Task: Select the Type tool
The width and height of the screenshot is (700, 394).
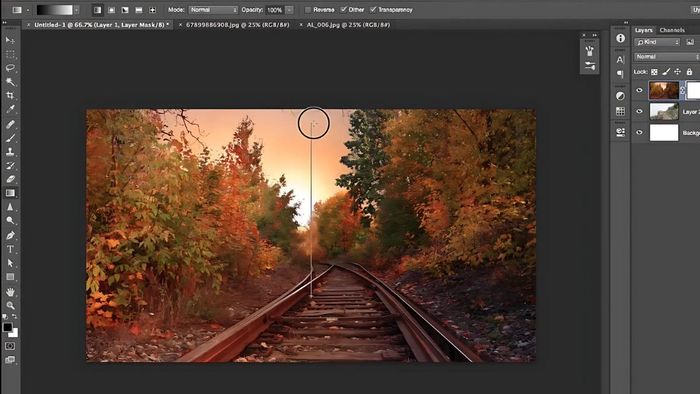Action: (10, 249)
